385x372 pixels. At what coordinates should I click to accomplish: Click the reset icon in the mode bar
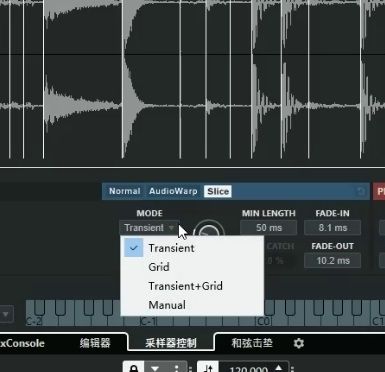(360, 191)
